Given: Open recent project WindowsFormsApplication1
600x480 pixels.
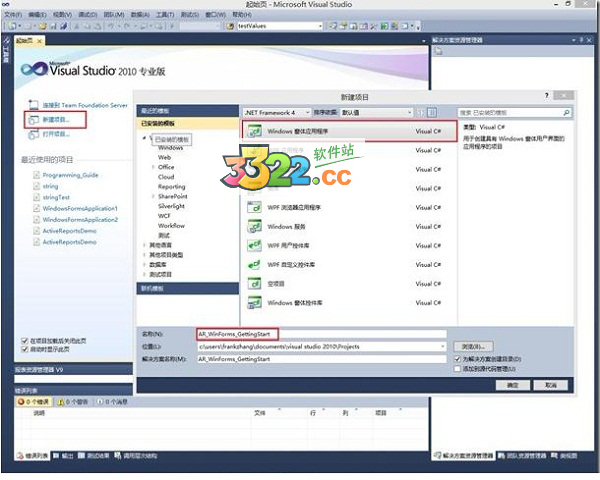Looking at the screenshot, I should tap(80, 208).
